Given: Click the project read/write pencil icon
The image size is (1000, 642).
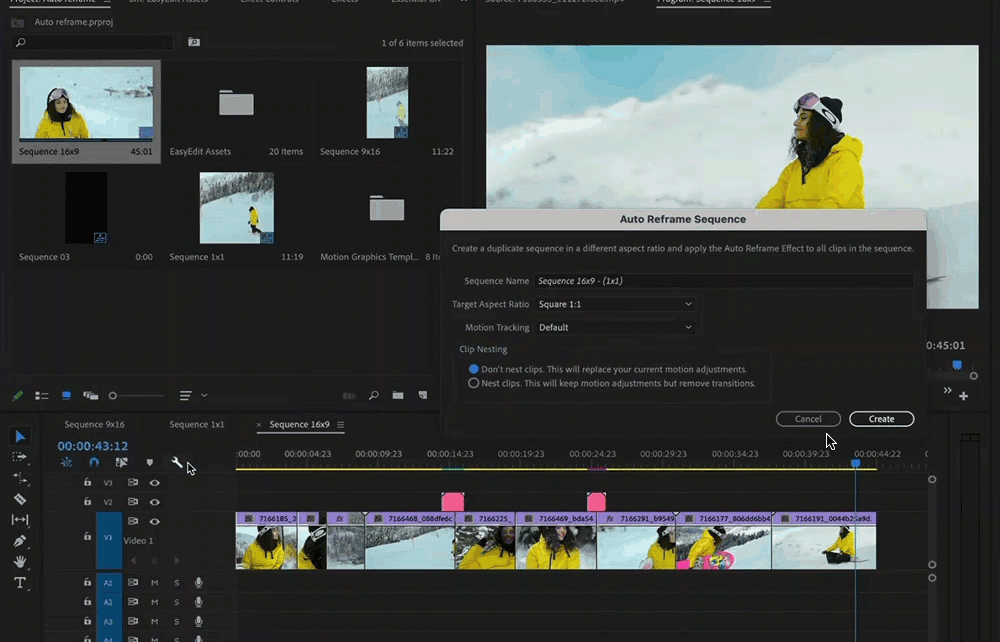Looking at the screenshot, I should point(17,396).
